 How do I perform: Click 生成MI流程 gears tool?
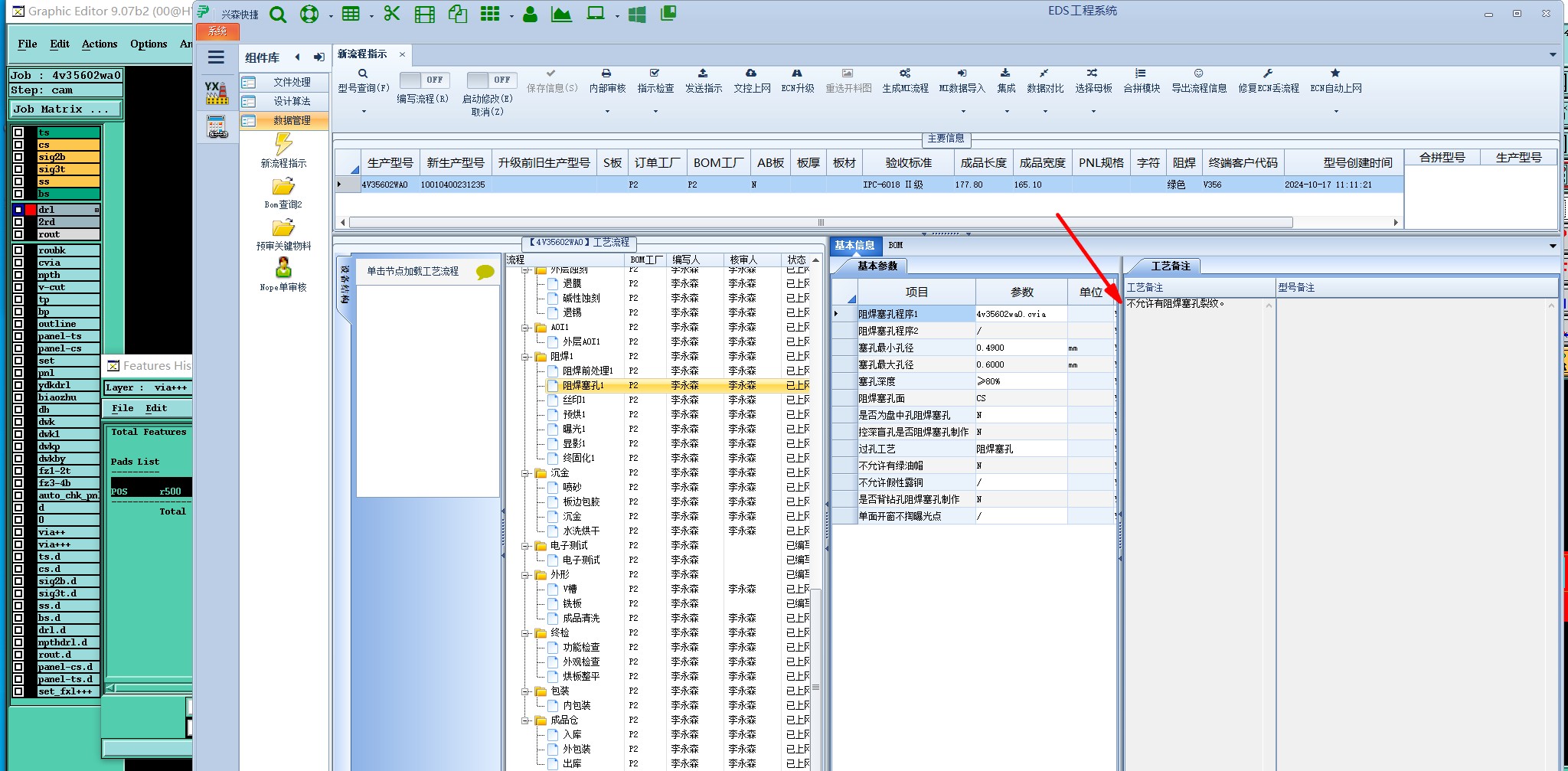tap(905, 80)
